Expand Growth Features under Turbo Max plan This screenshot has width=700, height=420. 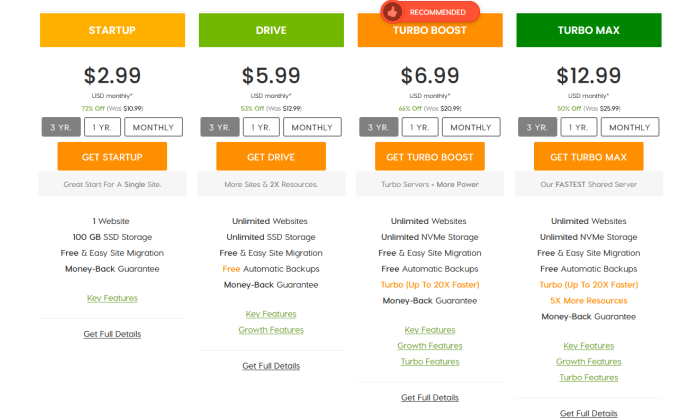point(588,361)
